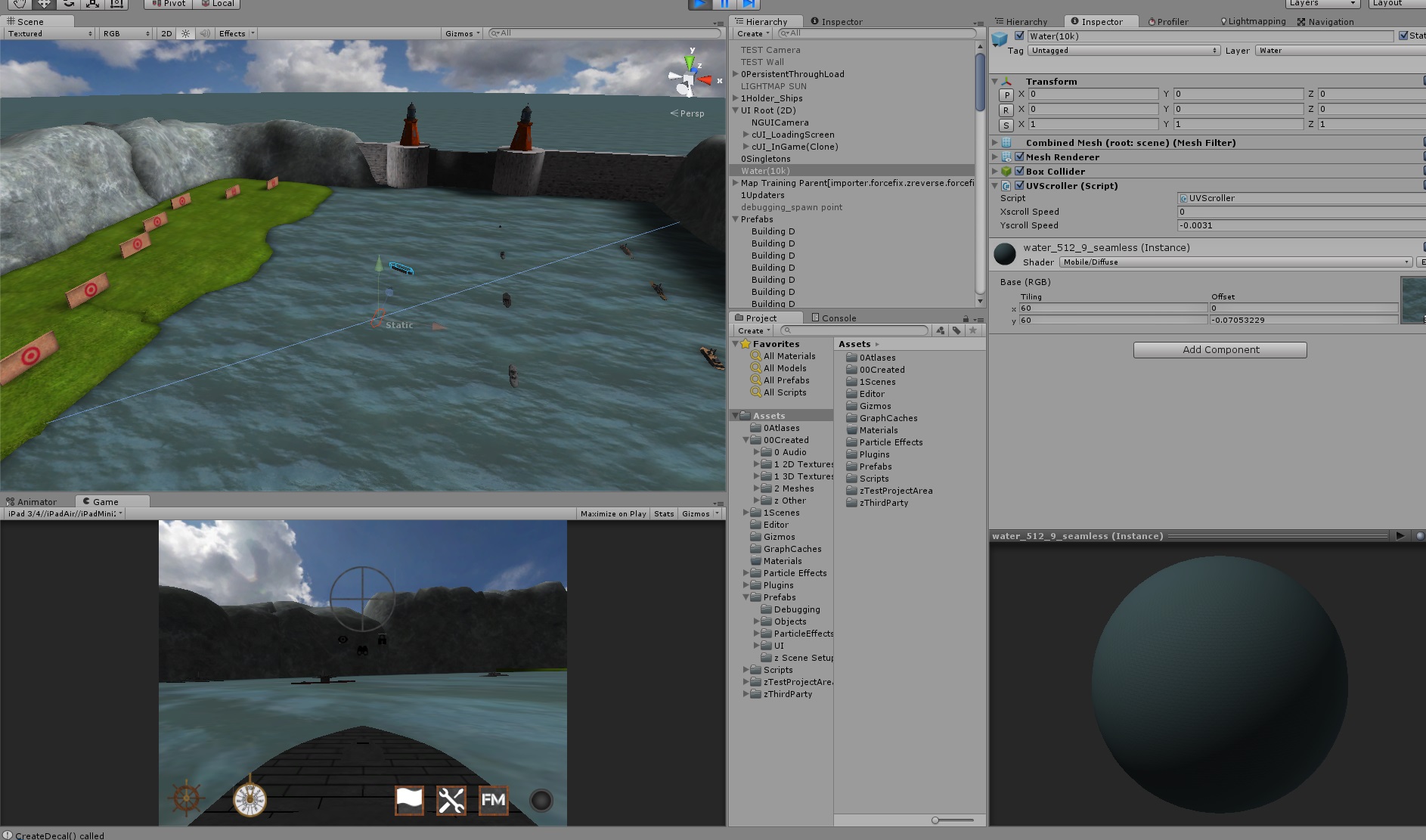
Task: Click the material sphere icon beside water_512_9_seamless
Action: [x=1005, y=254]
